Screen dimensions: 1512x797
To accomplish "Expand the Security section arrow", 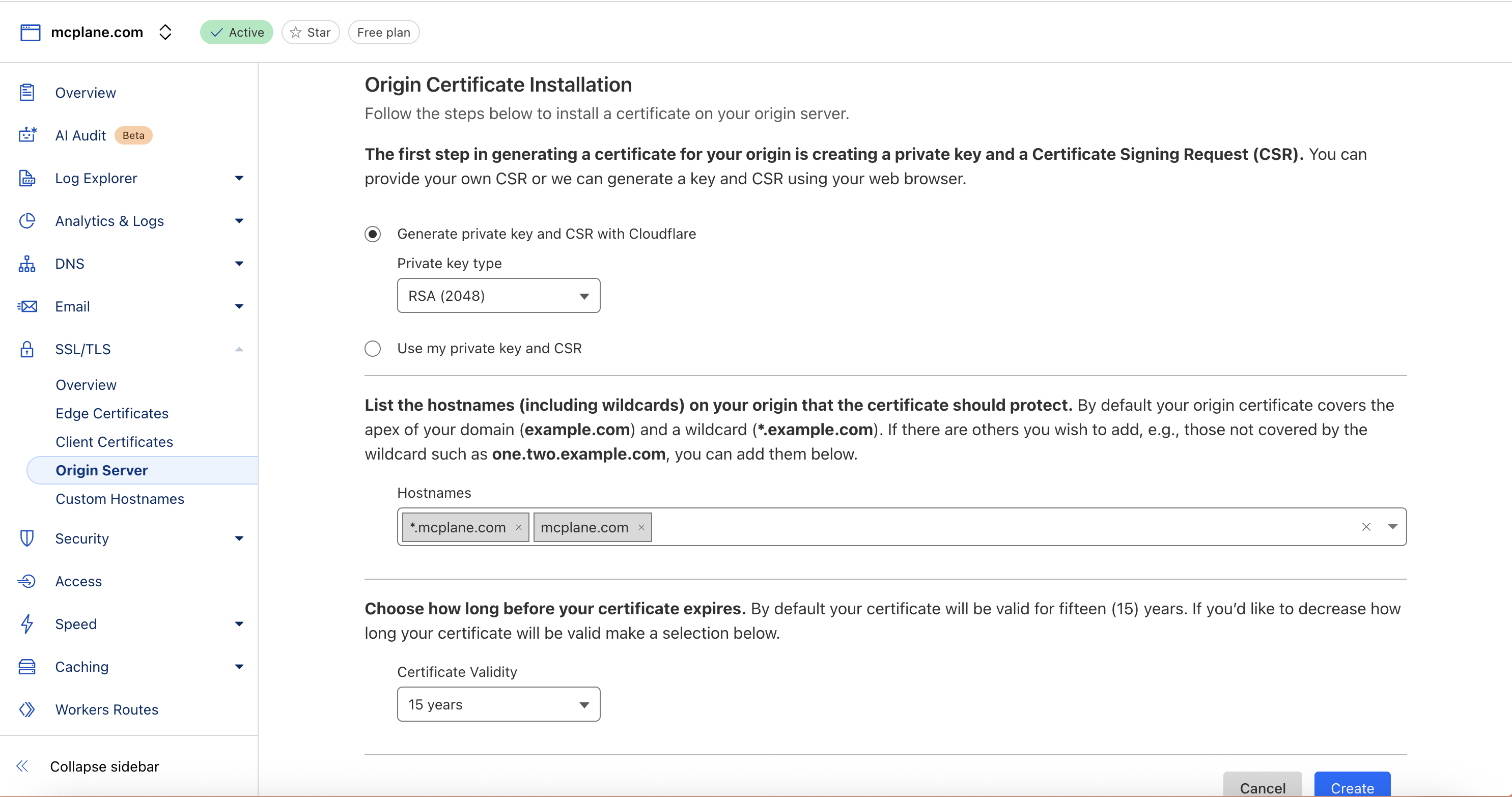I will click(x=239, y=539).
